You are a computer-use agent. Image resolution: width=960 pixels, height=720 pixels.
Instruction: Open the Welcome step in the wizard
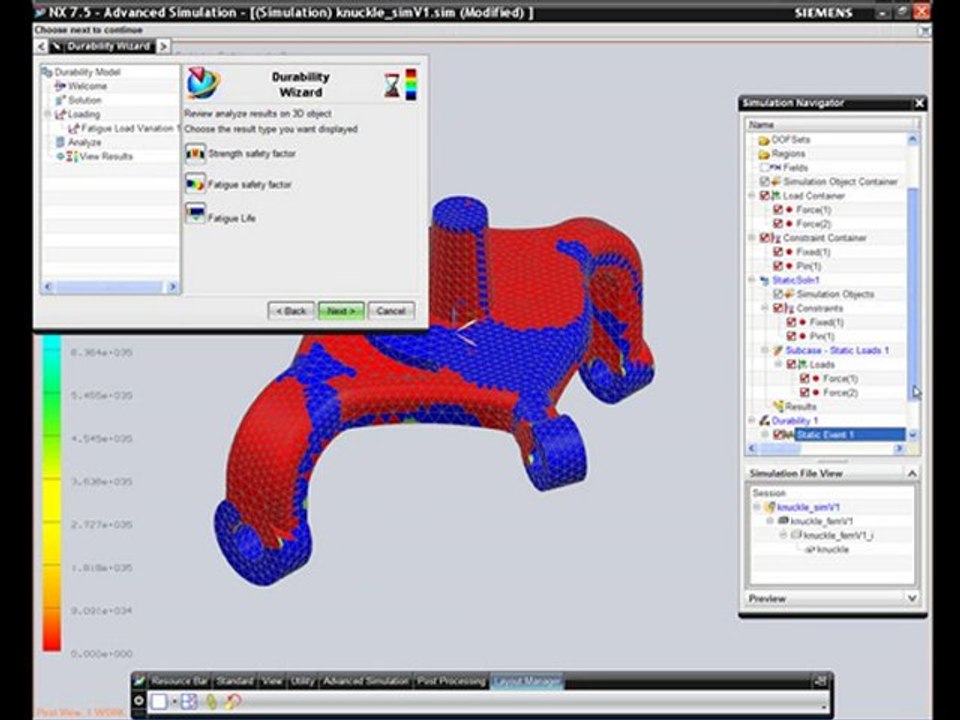(87, 86)
